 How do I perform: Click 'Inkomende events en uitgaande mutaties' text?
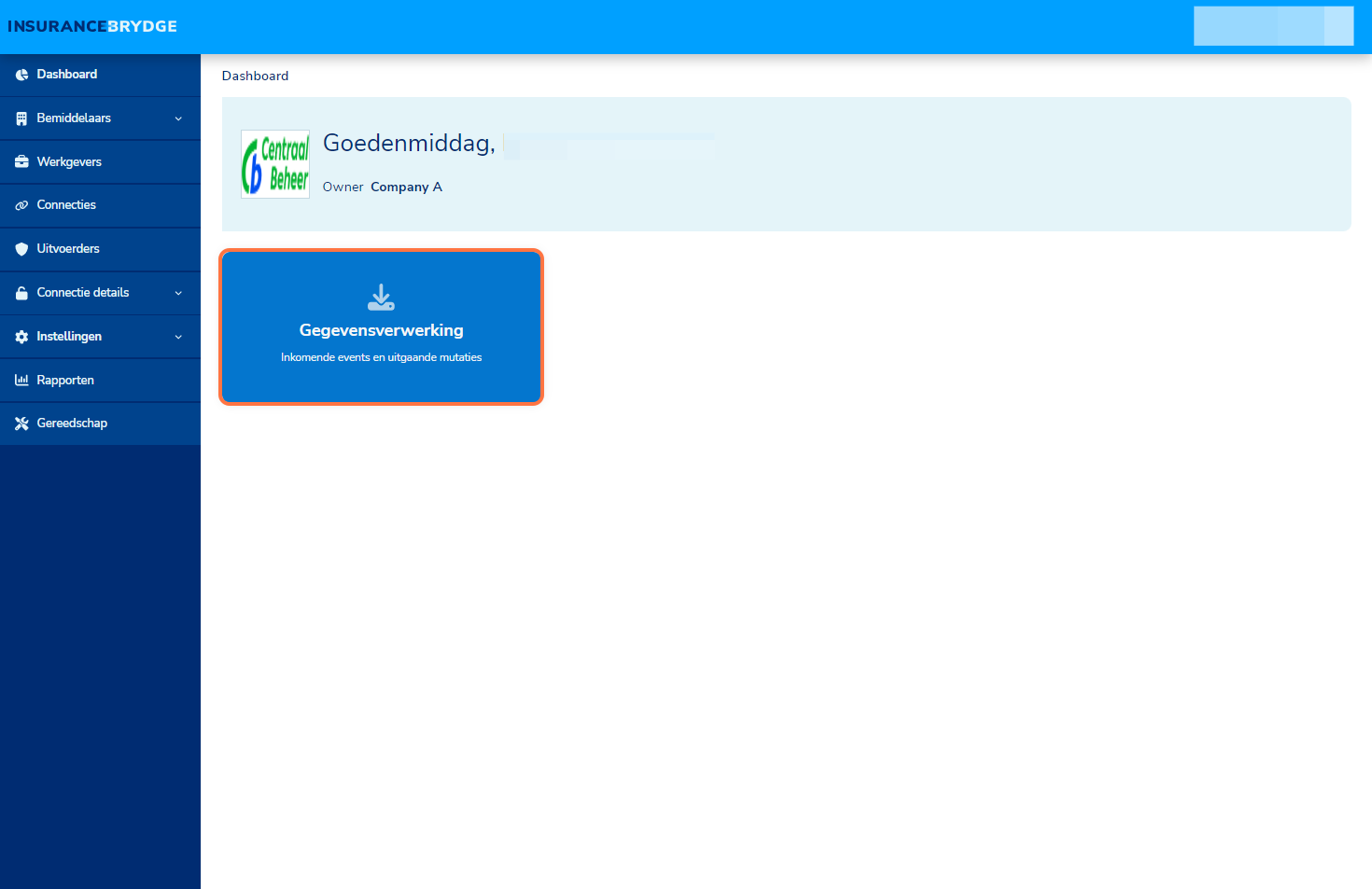pos(381,357)
